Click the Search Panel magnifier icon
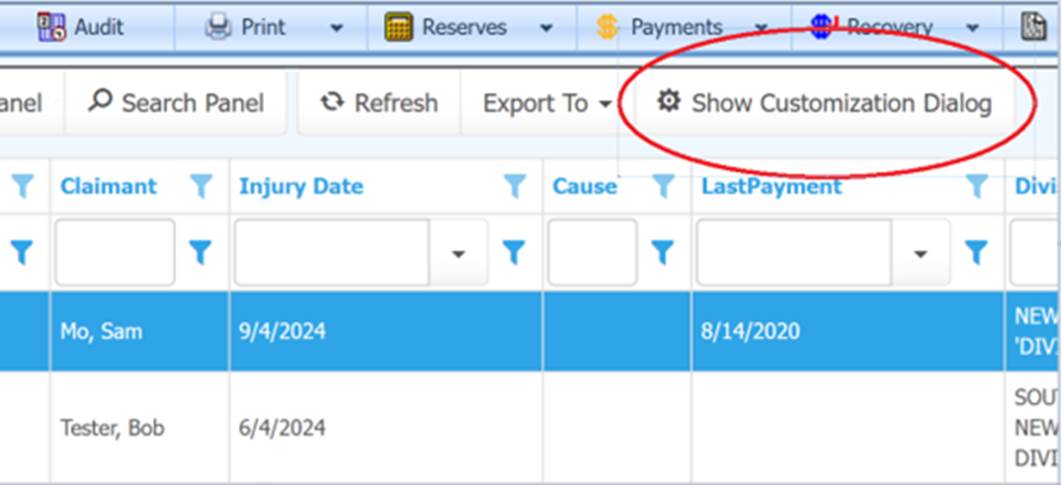This screenshot has width=1061, height=485. [100, 102]
